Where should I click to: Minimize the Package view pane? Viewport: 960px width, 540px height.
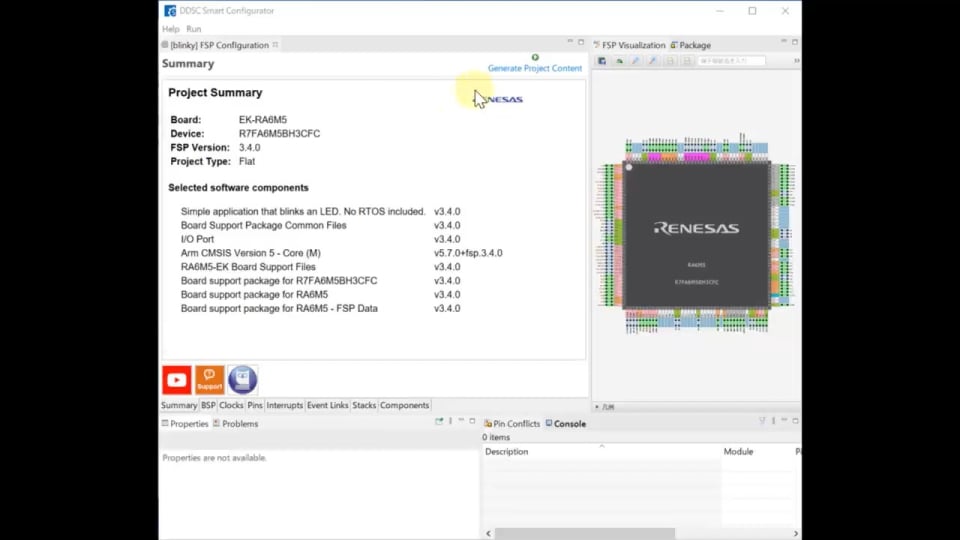coord(784,42)
